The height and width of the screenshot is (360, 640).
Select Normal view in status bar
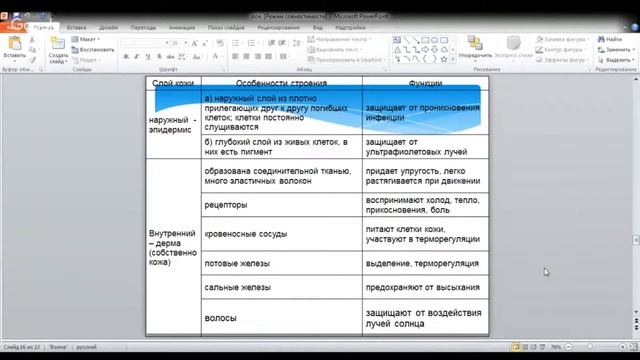click(516, 347)
